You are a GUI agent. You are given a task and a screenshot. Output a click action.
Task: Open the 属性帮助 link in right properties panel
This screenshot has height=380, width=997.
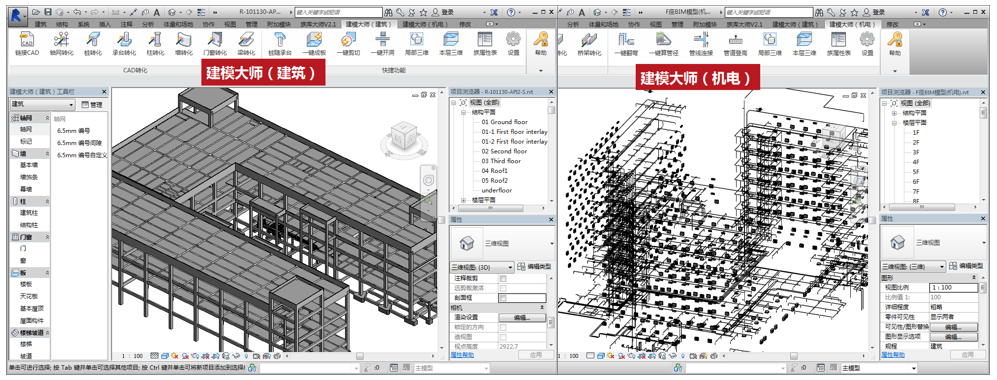pos(890,355)
